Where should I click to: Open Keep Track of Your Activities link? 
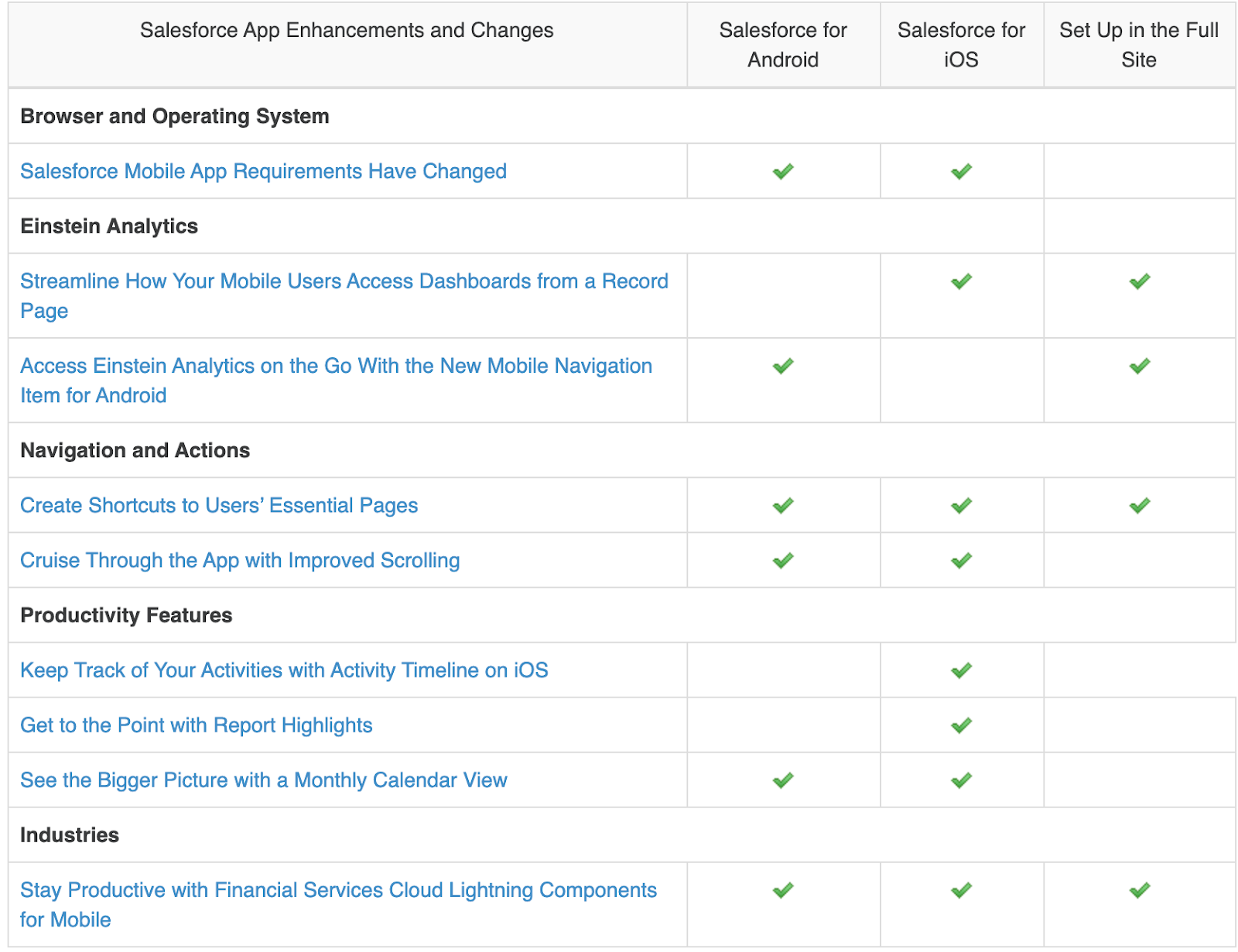(x=284, y=670)
